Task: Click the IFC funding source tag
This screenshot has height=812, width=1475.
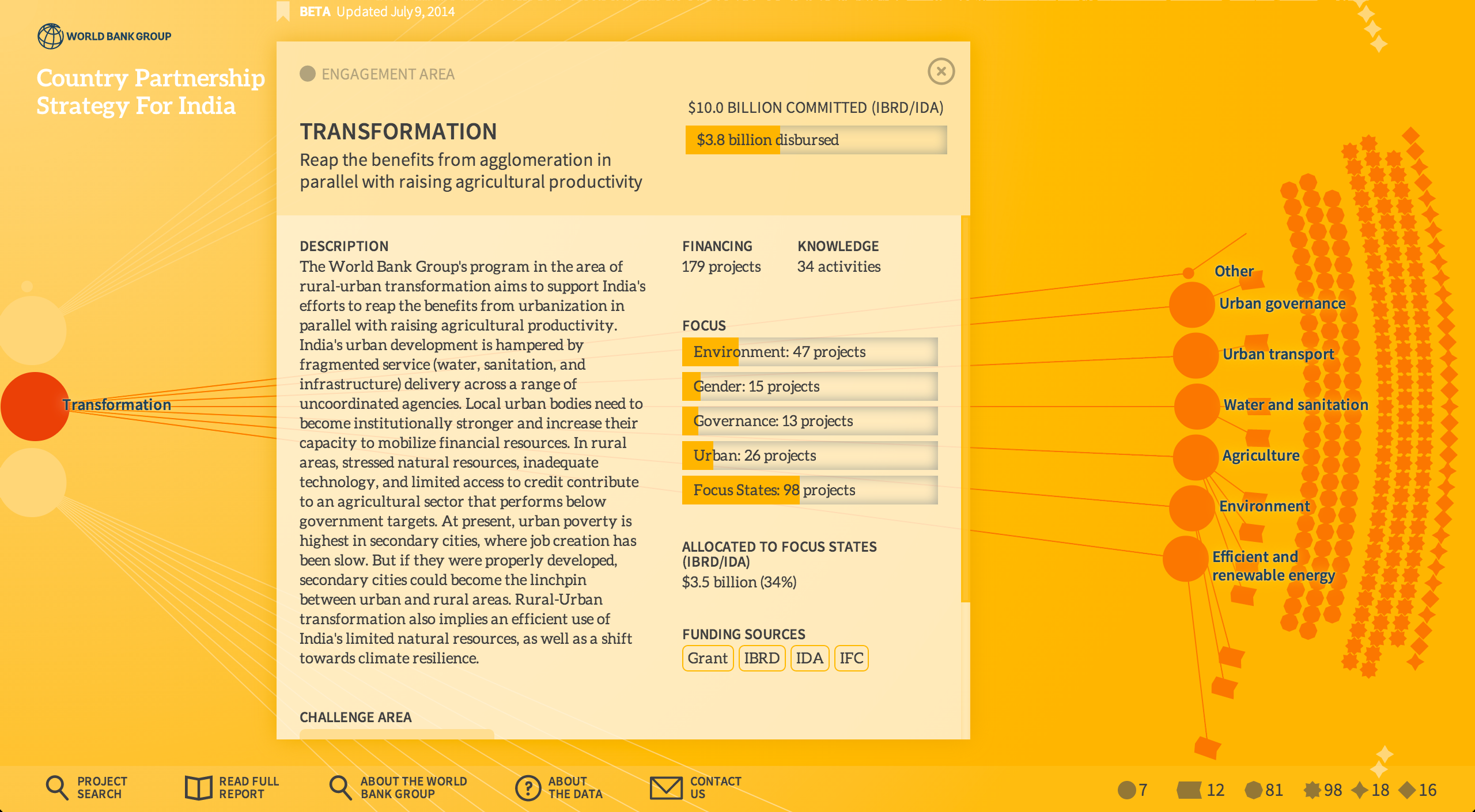Action: point(852,658)
